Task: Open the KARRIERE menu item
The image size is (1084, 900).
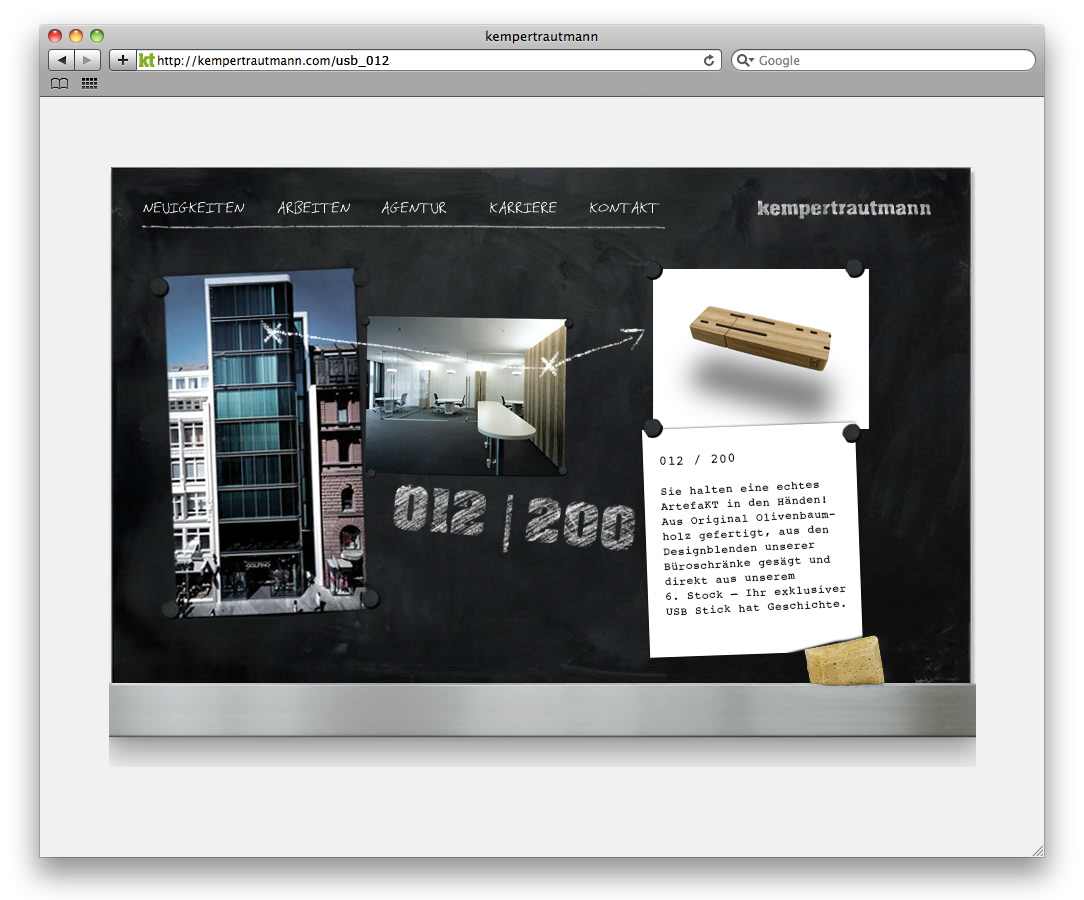Action: [x=523, y=207]
